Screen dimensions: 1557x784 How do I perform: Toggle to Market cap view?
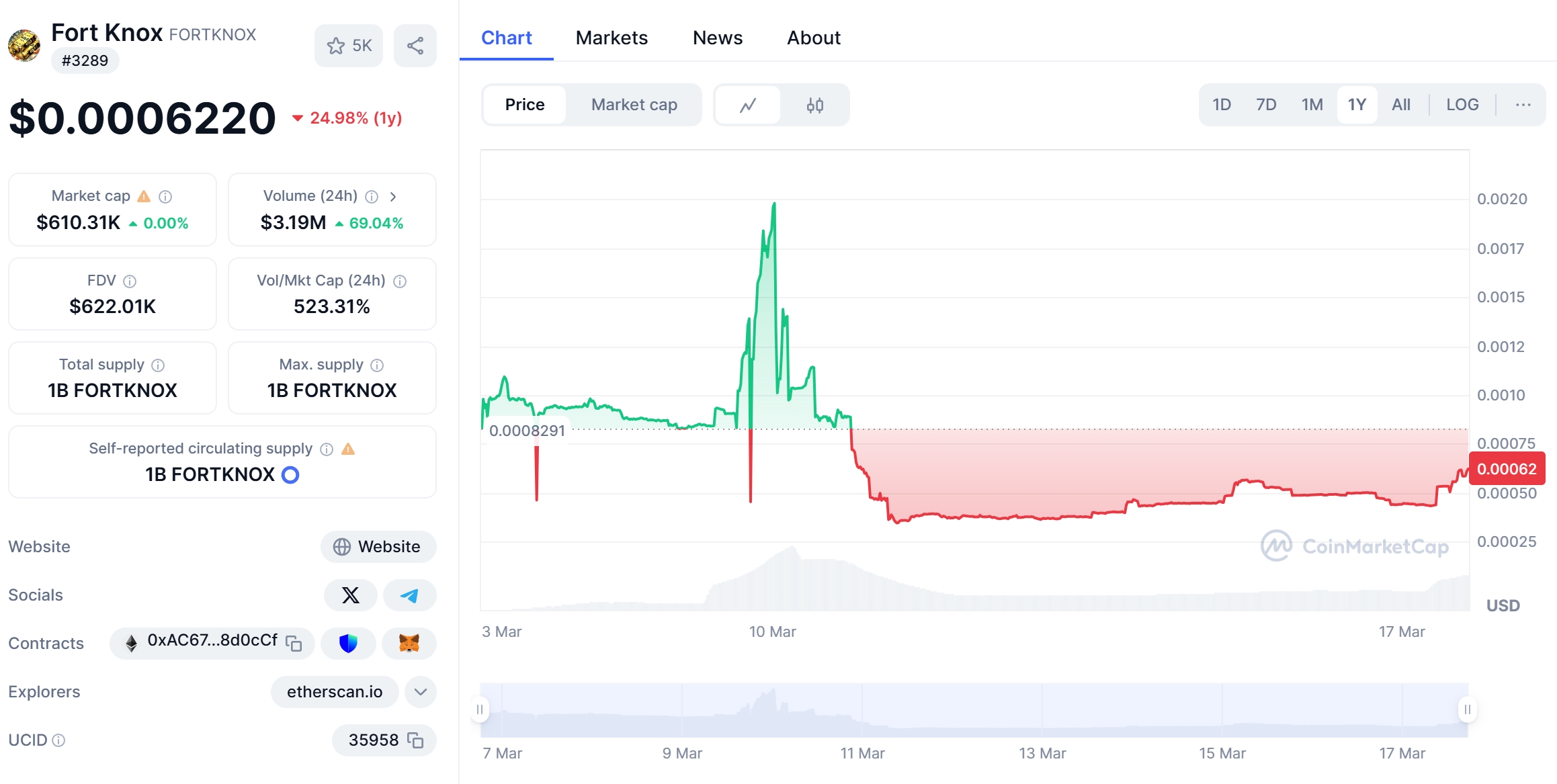634,104
